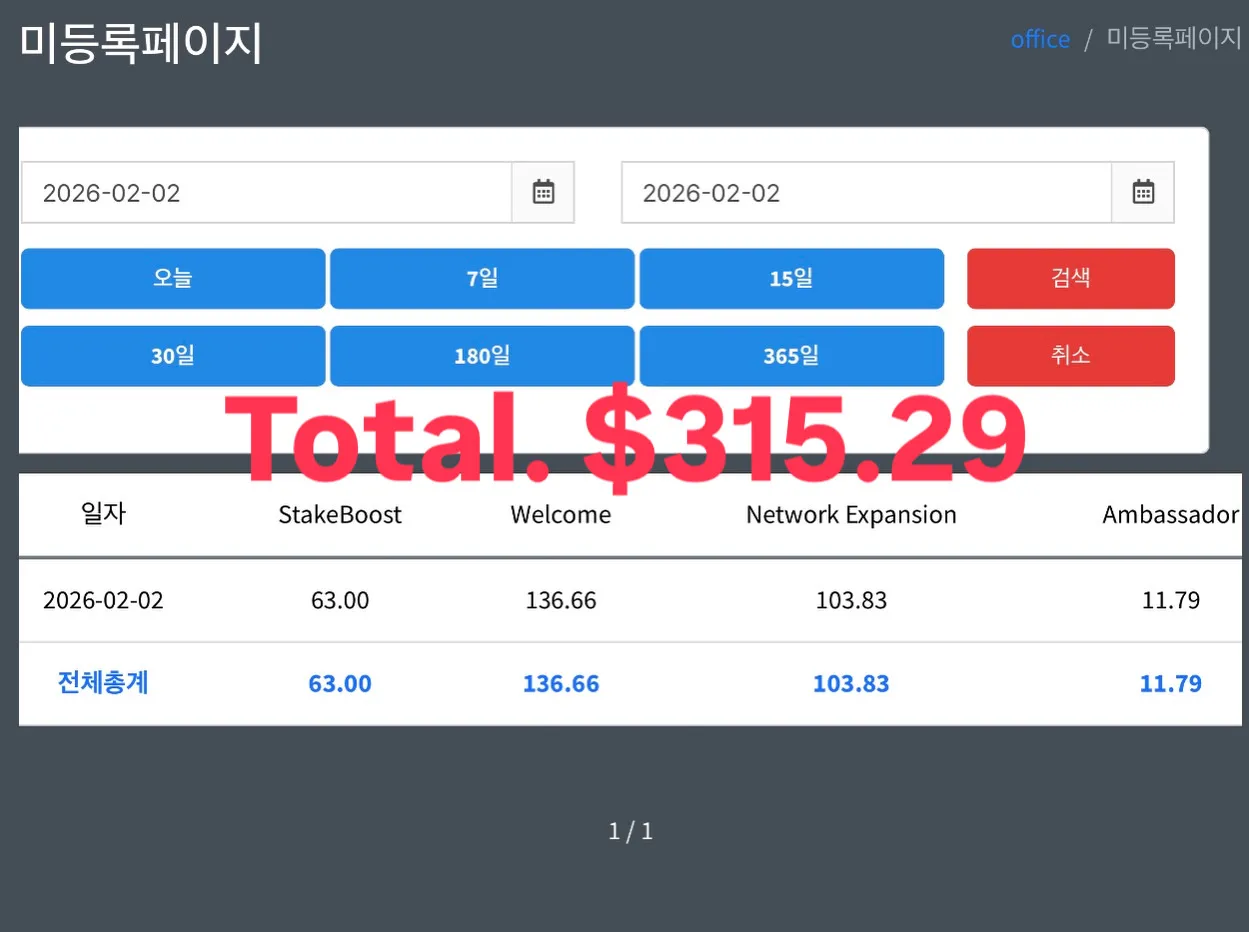Click the 1 / 1 page indicator

pyautogui.click(x=630, y=830)
